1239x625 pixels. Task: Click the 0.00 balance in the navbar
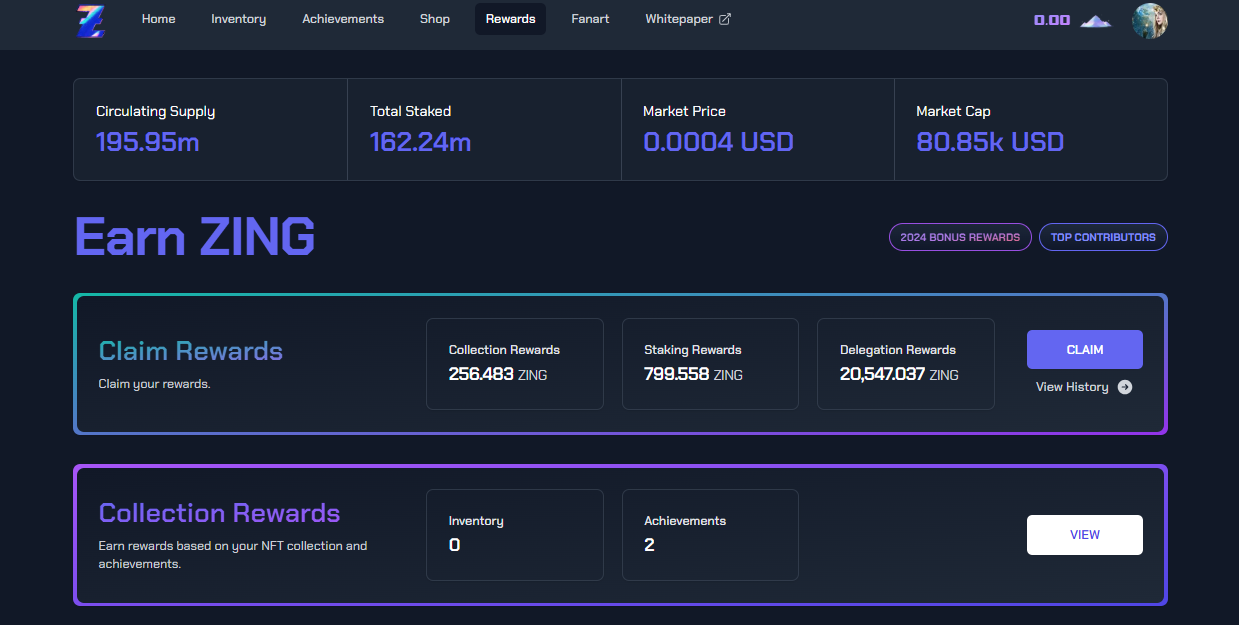tap(1052, 20)
